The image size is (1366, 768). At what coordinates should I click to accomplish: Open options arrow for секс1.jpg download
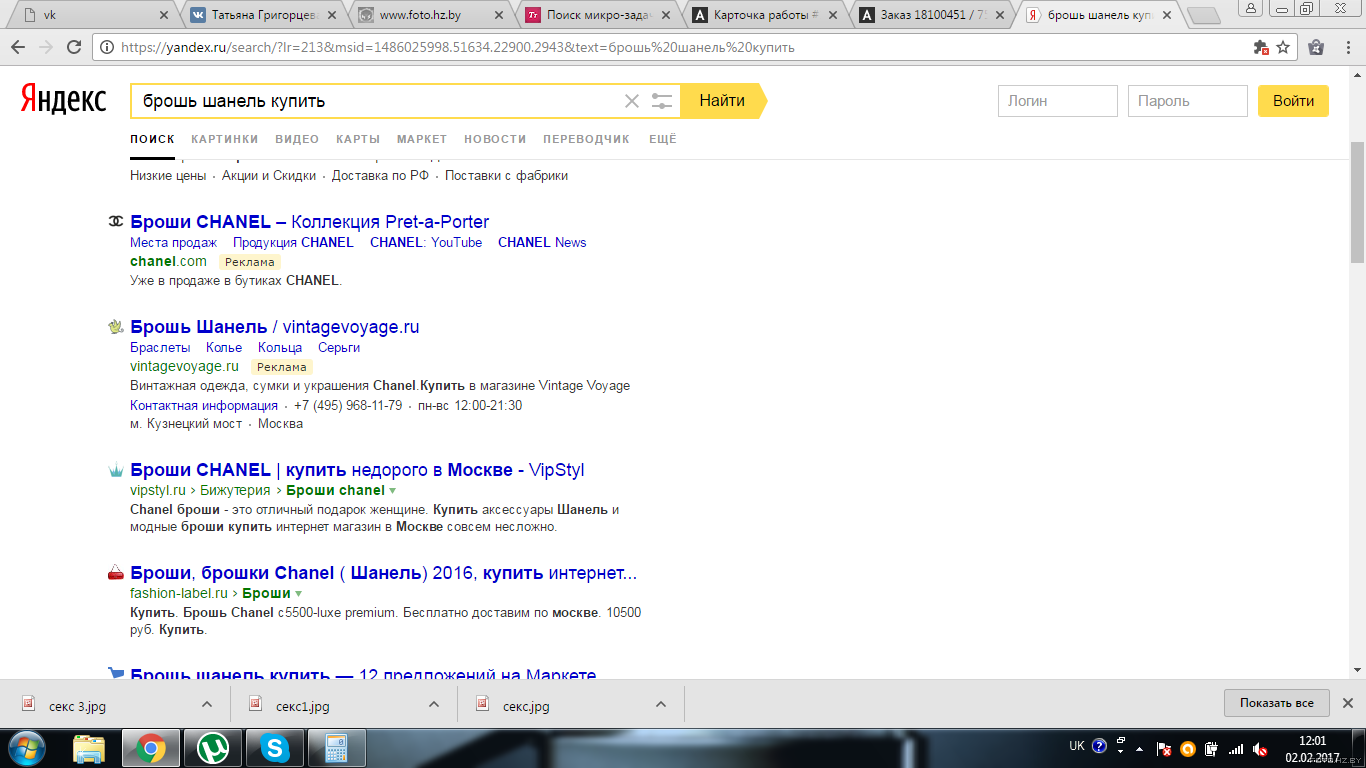pos(434,704)
